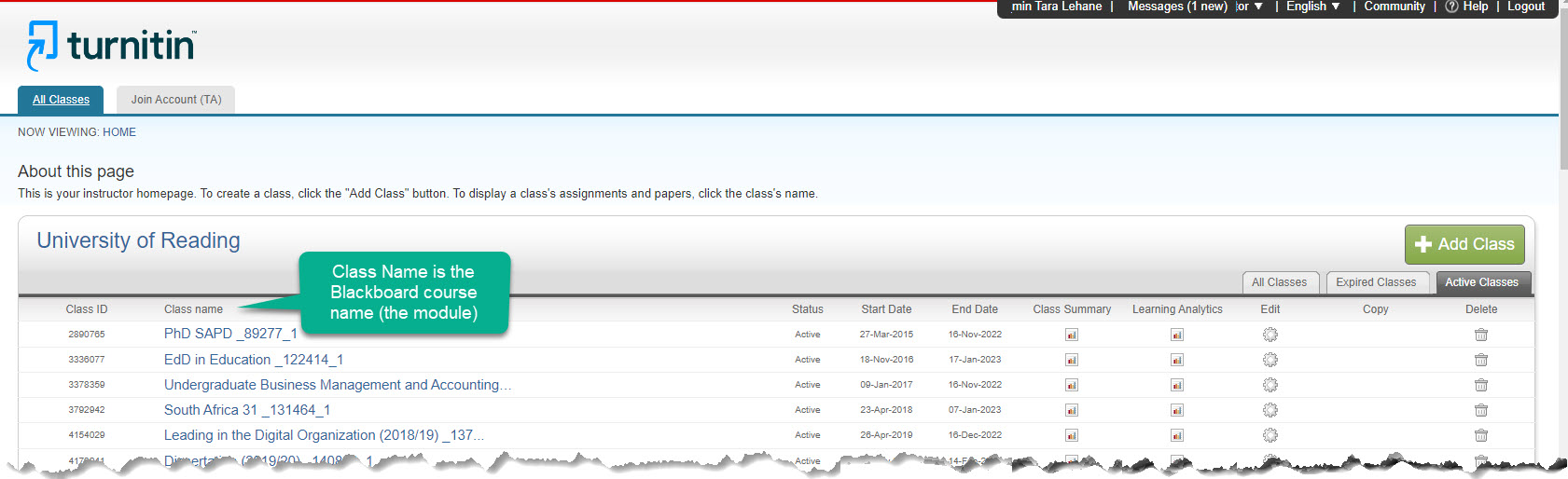This screenshot has width=1568, height=479.
Task: Delete Undergraduate Business Management and Accounting class
Action: tap(1481, 385)
